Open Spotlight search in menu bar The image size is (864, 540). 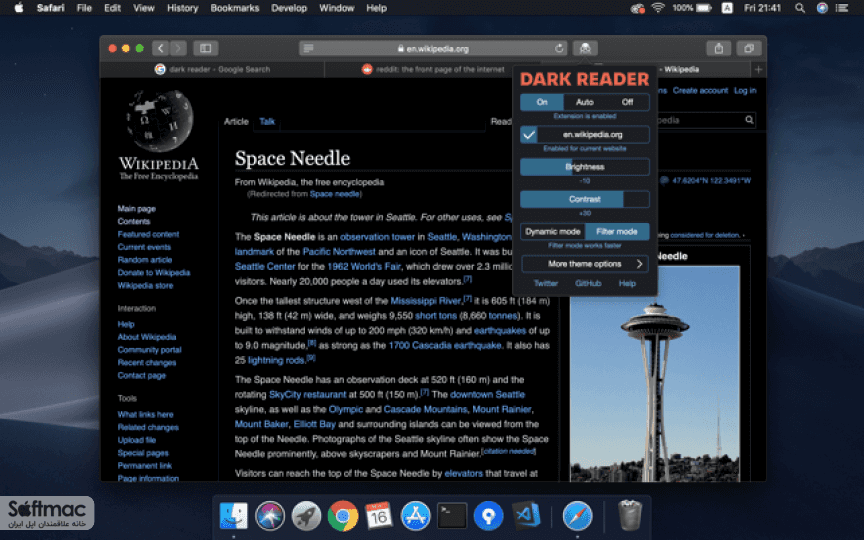tap(800, 8)
